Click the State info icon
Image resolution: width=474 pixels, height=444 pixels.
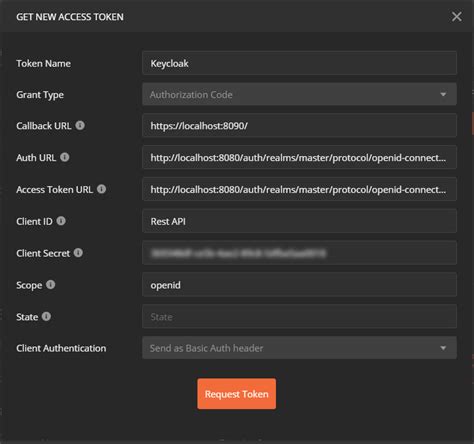tap(46, 316)
